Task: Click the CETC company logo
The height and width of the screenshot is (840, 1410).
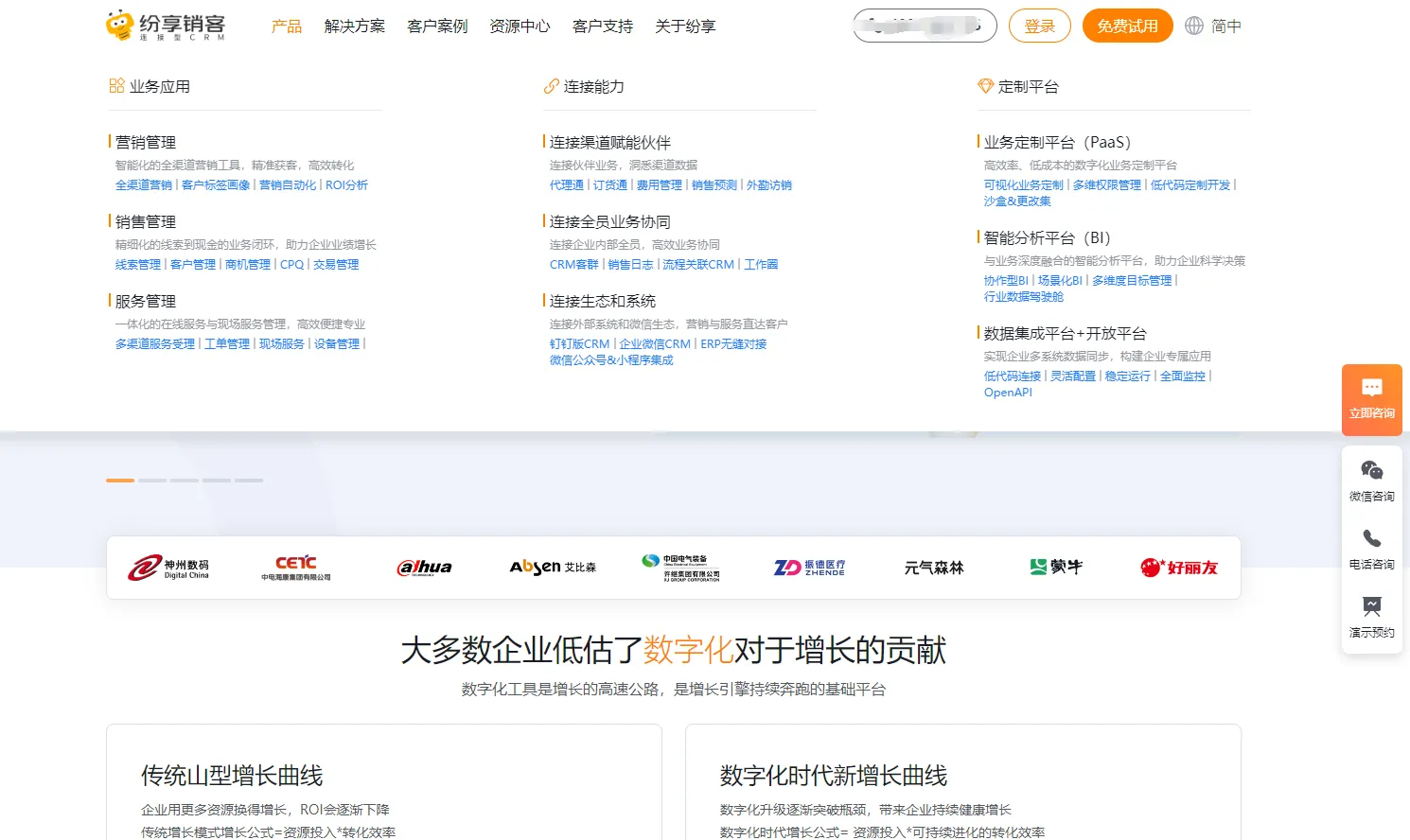Action: 296,568
